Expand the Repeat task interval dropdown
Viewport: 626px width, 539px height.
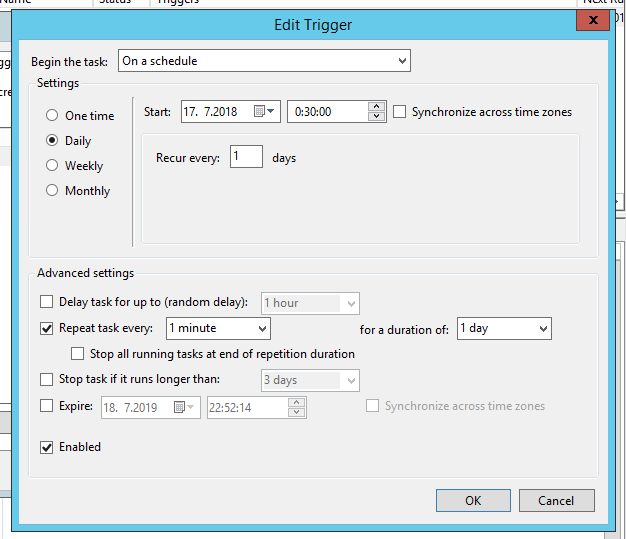218,328
